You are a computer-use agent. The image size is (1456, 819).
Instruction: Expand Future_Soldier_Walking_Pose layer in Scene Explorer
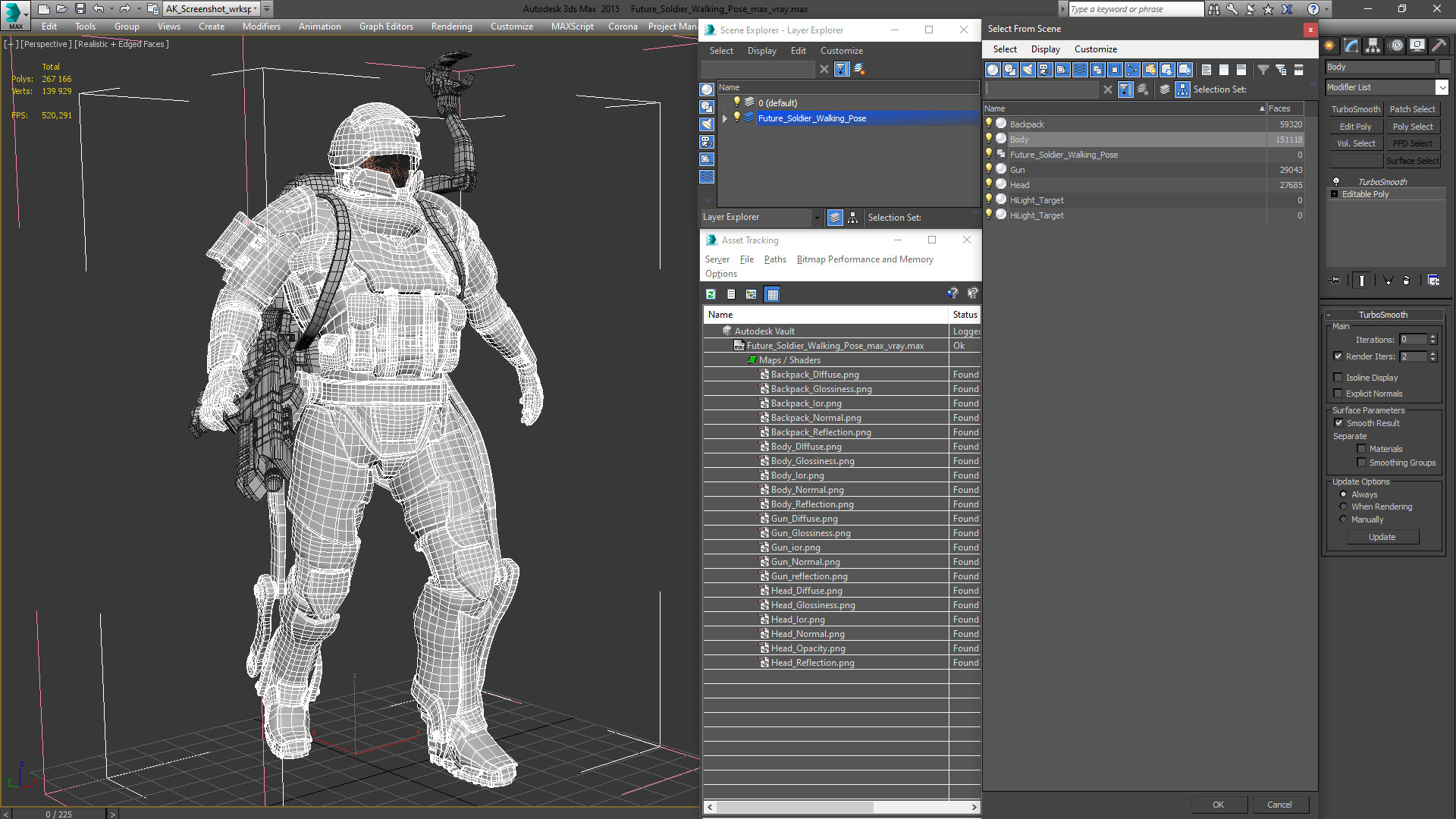point(725,118)
